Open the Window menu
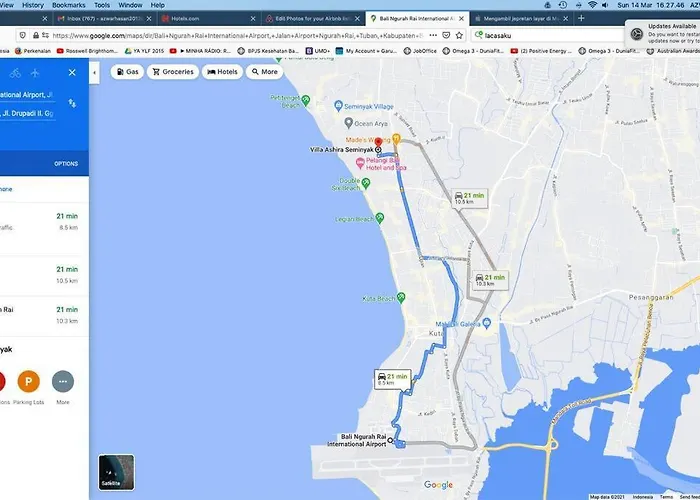The image size is (700, 500). pyautogui.click(x=130, y=5)
